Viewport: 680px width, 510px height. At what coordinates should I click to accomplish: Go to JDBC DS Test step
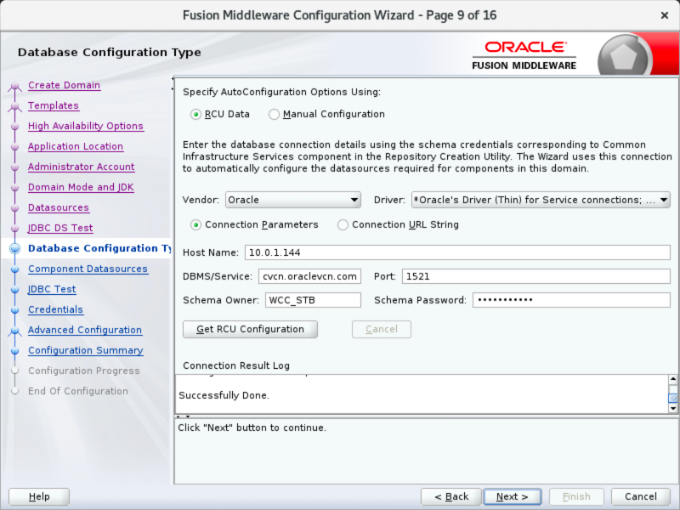click(x=60, y=228)
